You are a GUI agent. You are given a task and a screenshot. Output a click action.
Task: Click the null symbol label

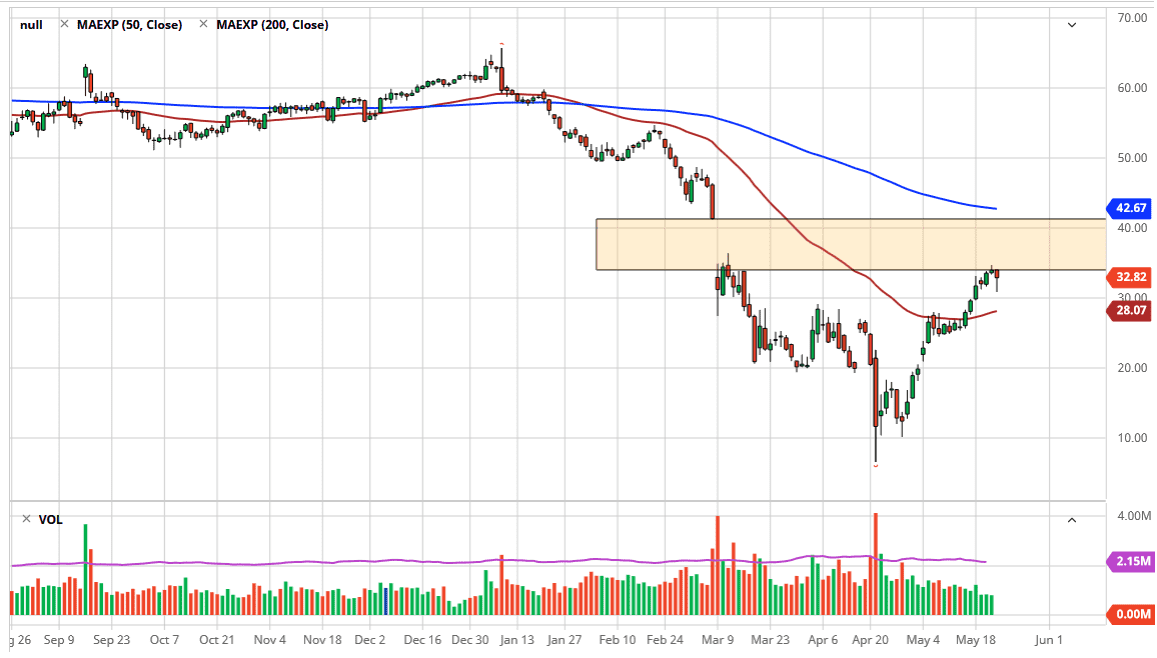coord(31,25)
